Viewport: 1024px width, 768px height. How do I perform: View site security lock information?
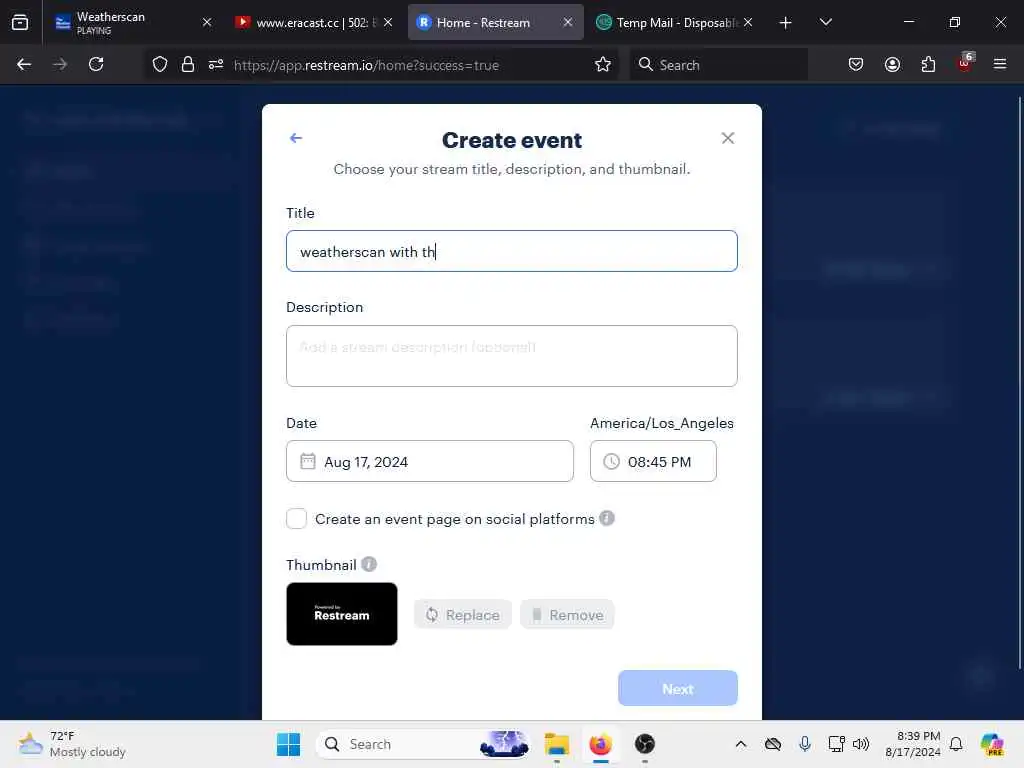pos(188,64)
